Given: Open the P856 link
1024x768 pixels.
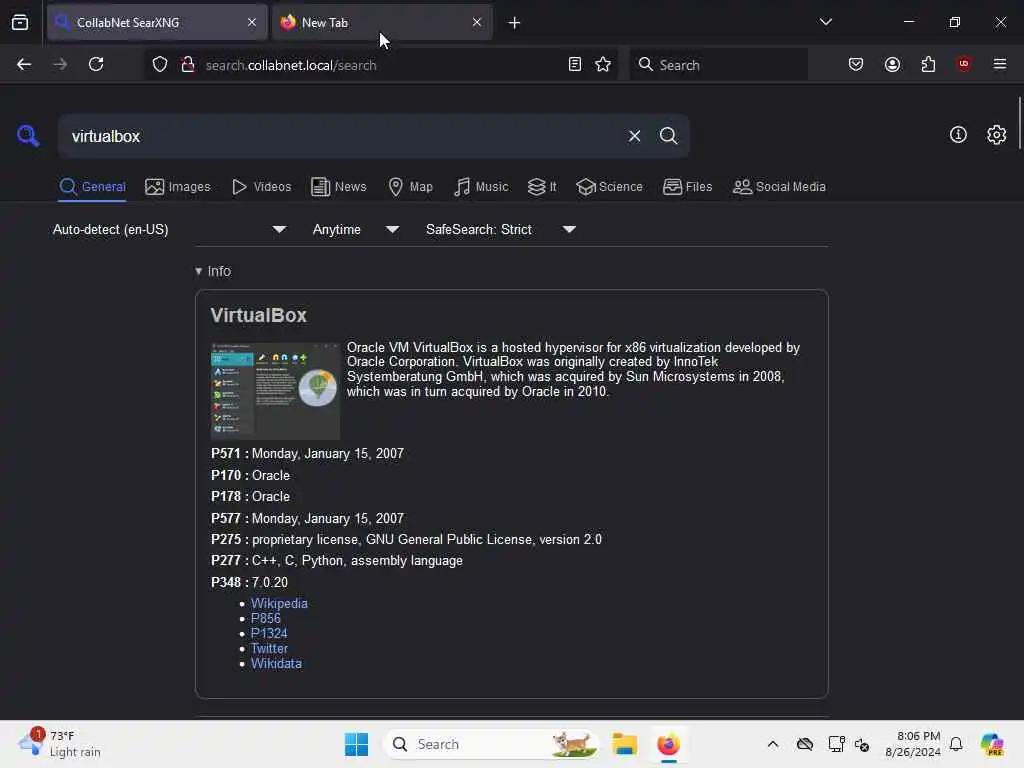Looking at the screenshot, I should click(266, 618).
